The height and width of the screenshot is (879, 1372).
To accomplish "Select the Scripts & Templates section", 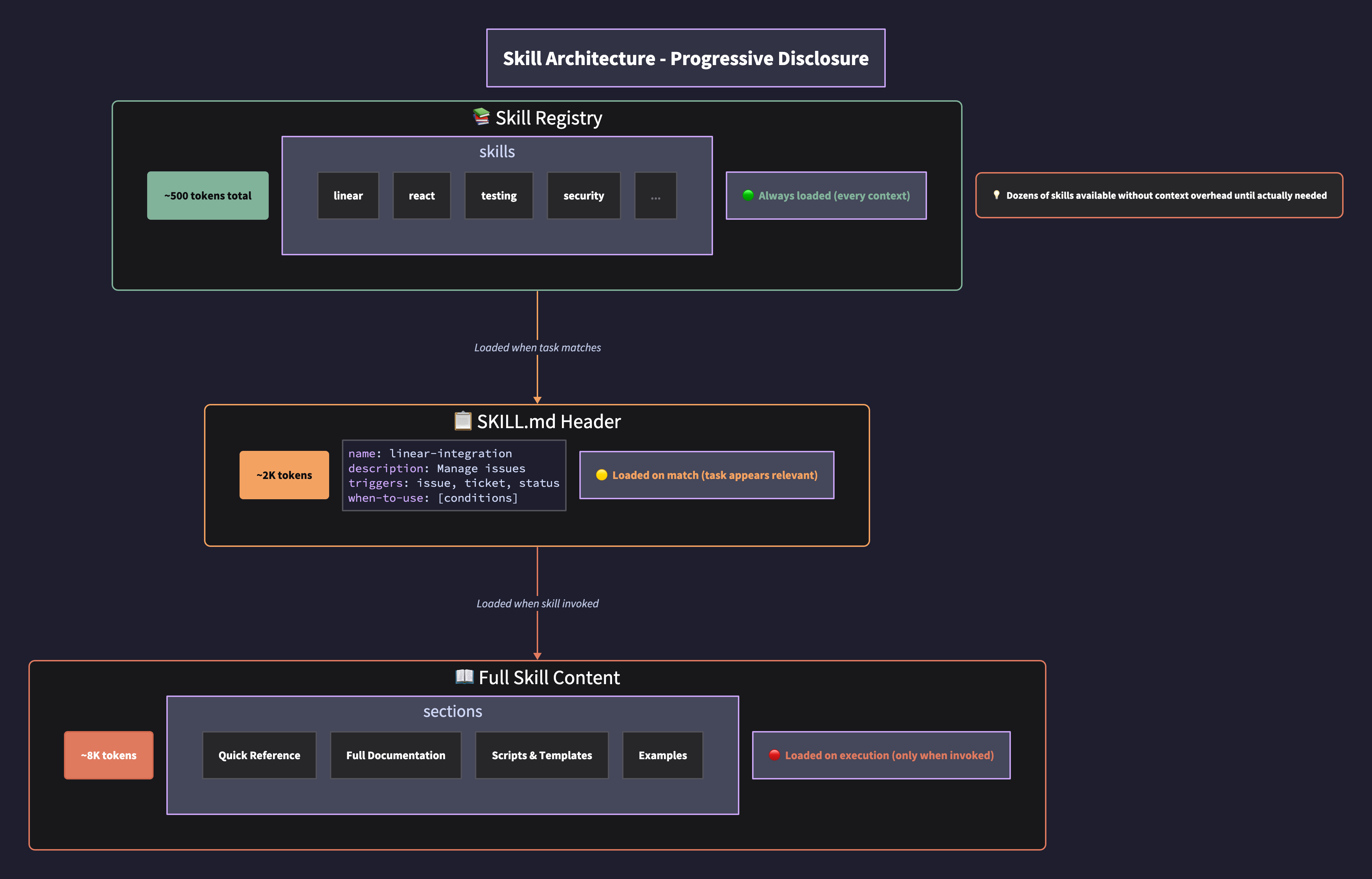I will tap(541, 755).
